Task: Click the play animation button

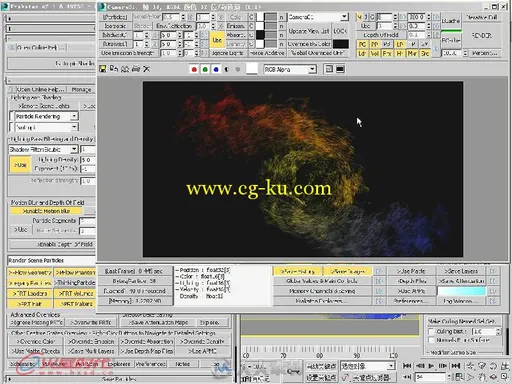Action: (x=431, y=366)
